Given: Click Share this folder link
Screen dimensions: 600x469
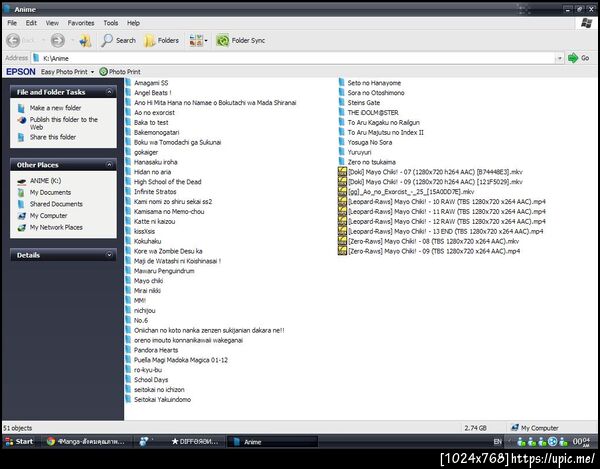Looking at the screenshot, I should tap(53, 137).
